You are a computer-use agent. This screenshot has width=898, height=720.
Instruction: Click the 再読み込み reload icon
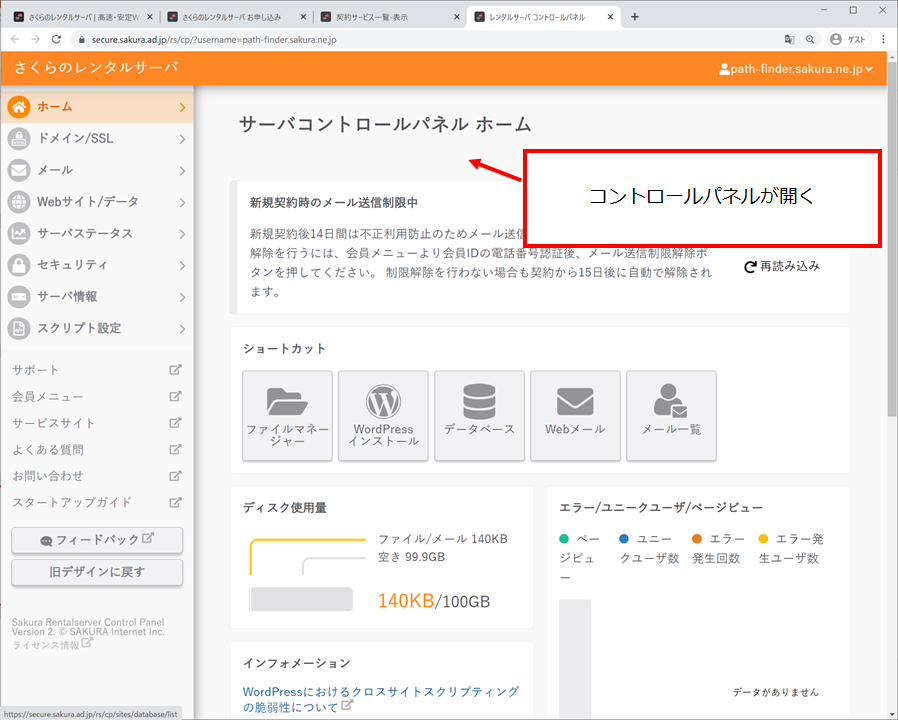[x=751, y=267]
